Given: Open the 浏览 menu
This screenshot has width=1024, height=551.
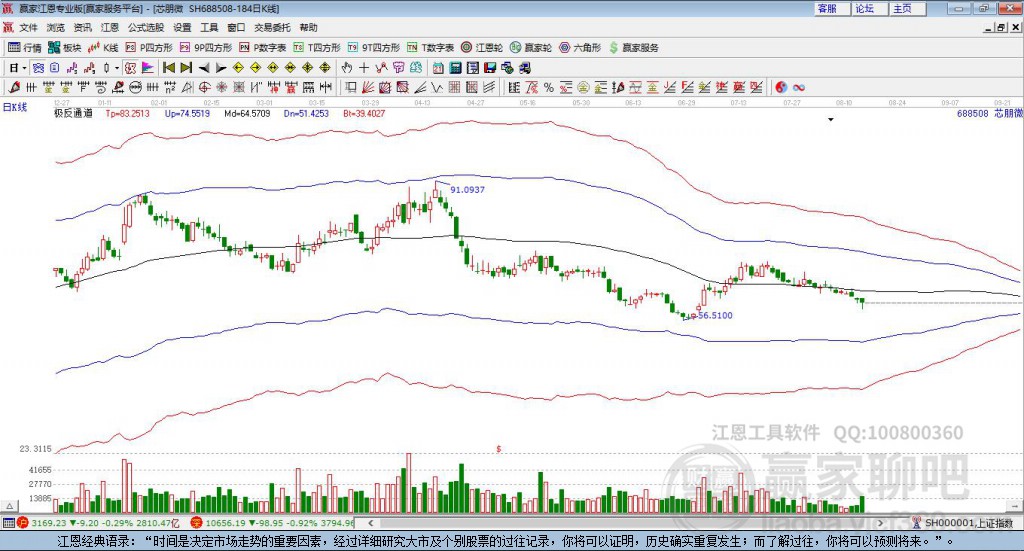Looking at the screenshot, I should pyautogui.click(x=56, y=27).
